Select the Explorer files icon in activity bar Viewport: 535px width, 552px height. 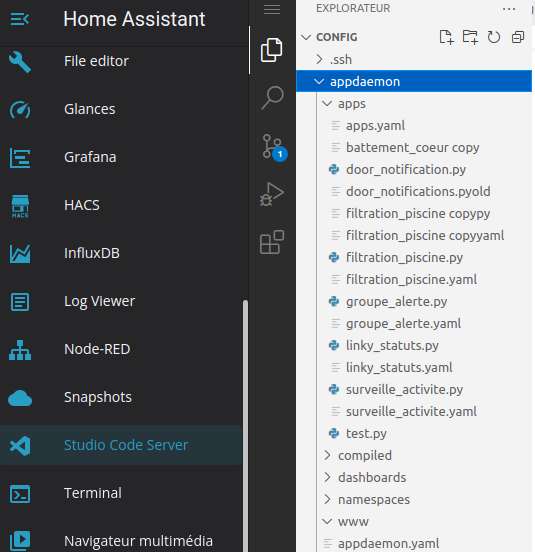271,50
